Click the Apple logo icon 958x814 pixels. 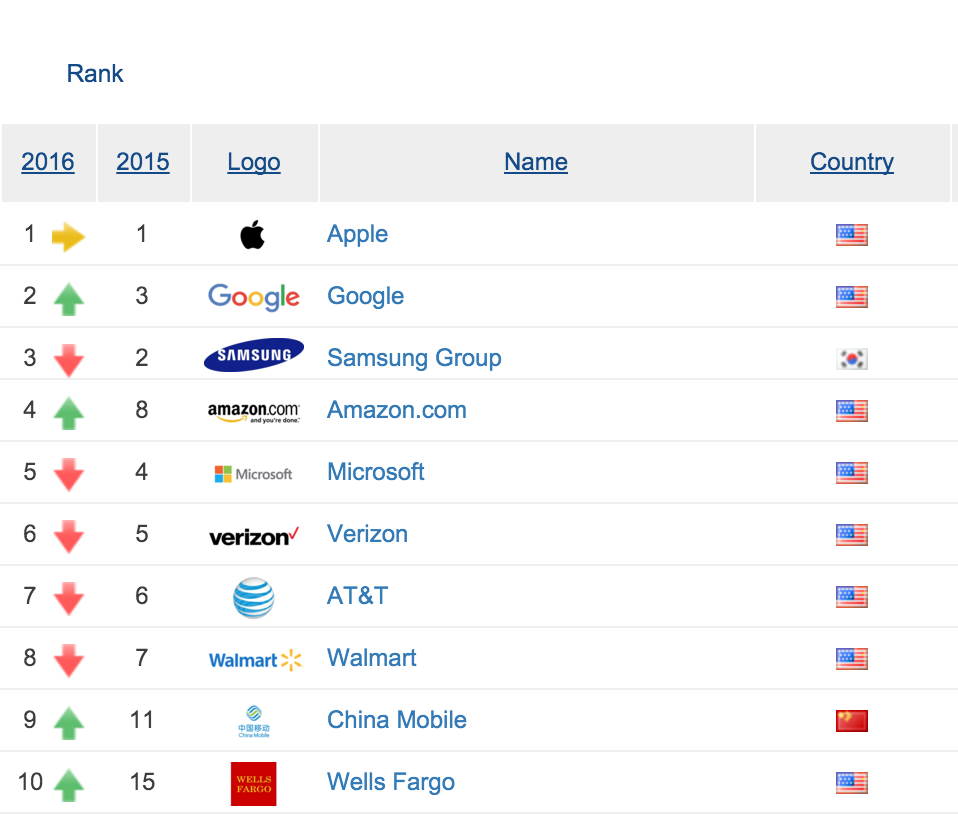253,235
